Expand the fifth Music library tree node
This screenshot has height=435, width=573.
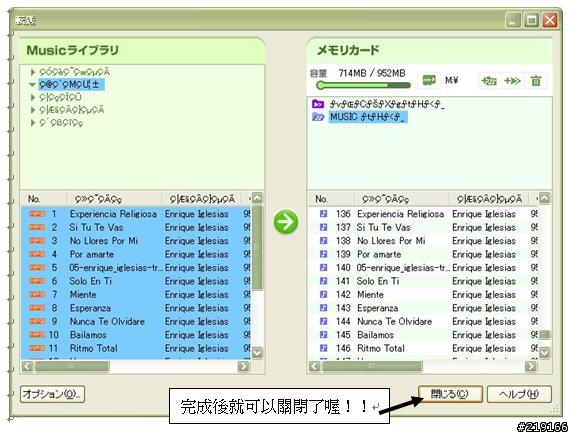pos(33,122)
